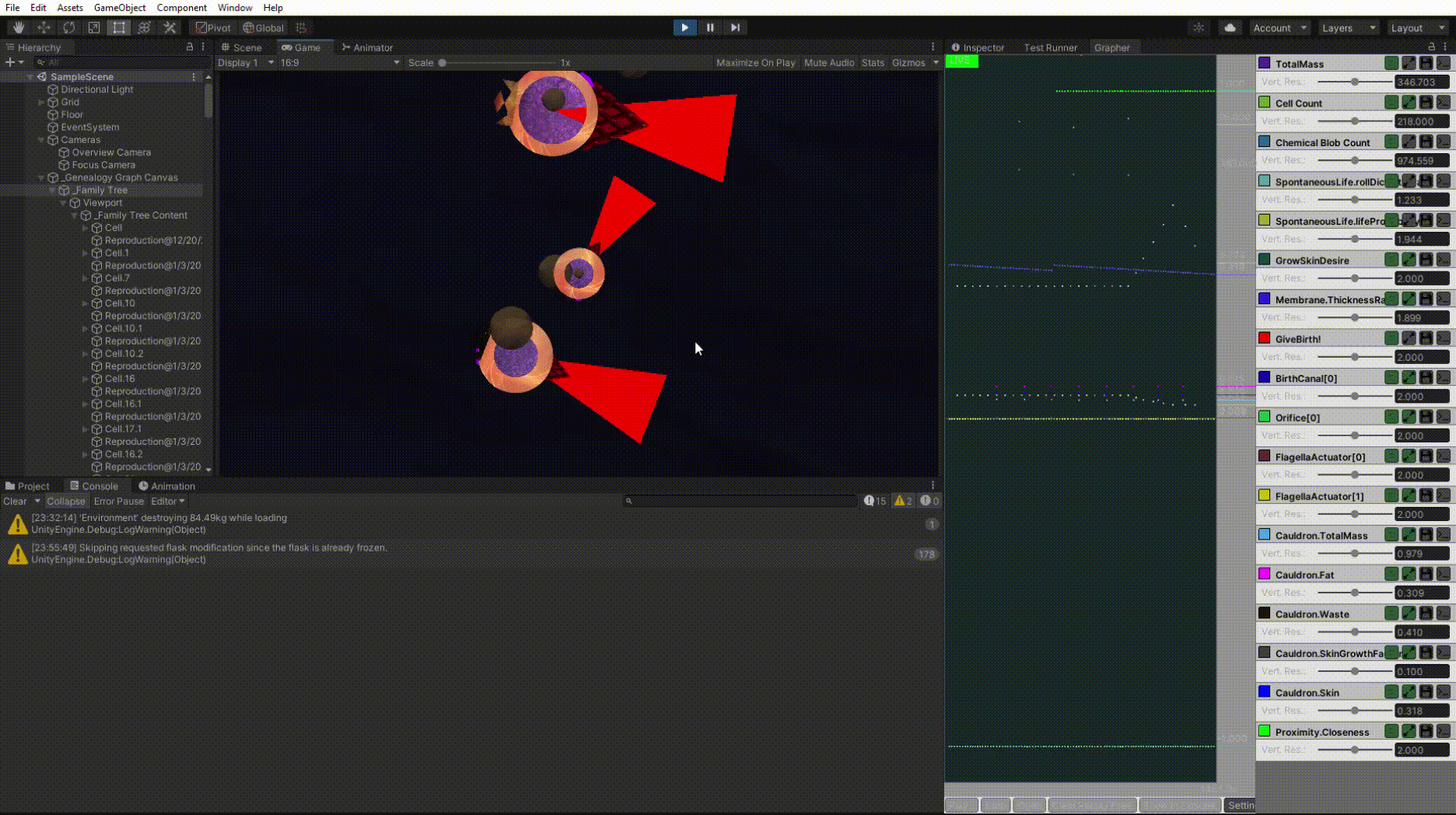Click the Stats button in Game view
The image size is (1456, 815).
[873, 62]
